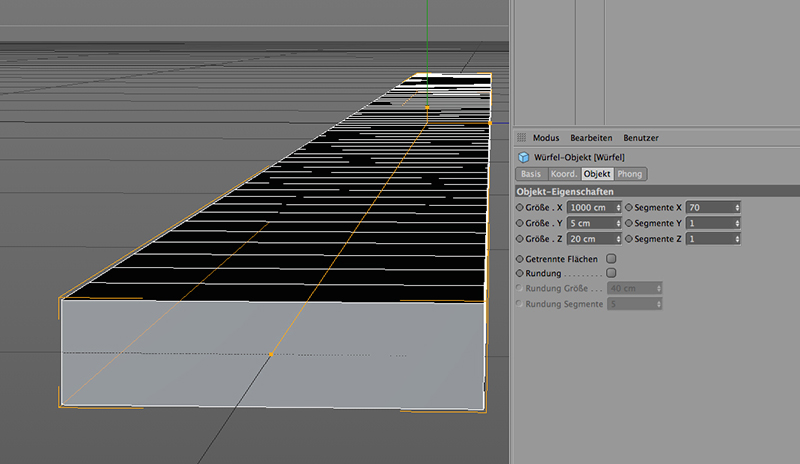Click the orange handle on cube's front face

pos(271,354)
